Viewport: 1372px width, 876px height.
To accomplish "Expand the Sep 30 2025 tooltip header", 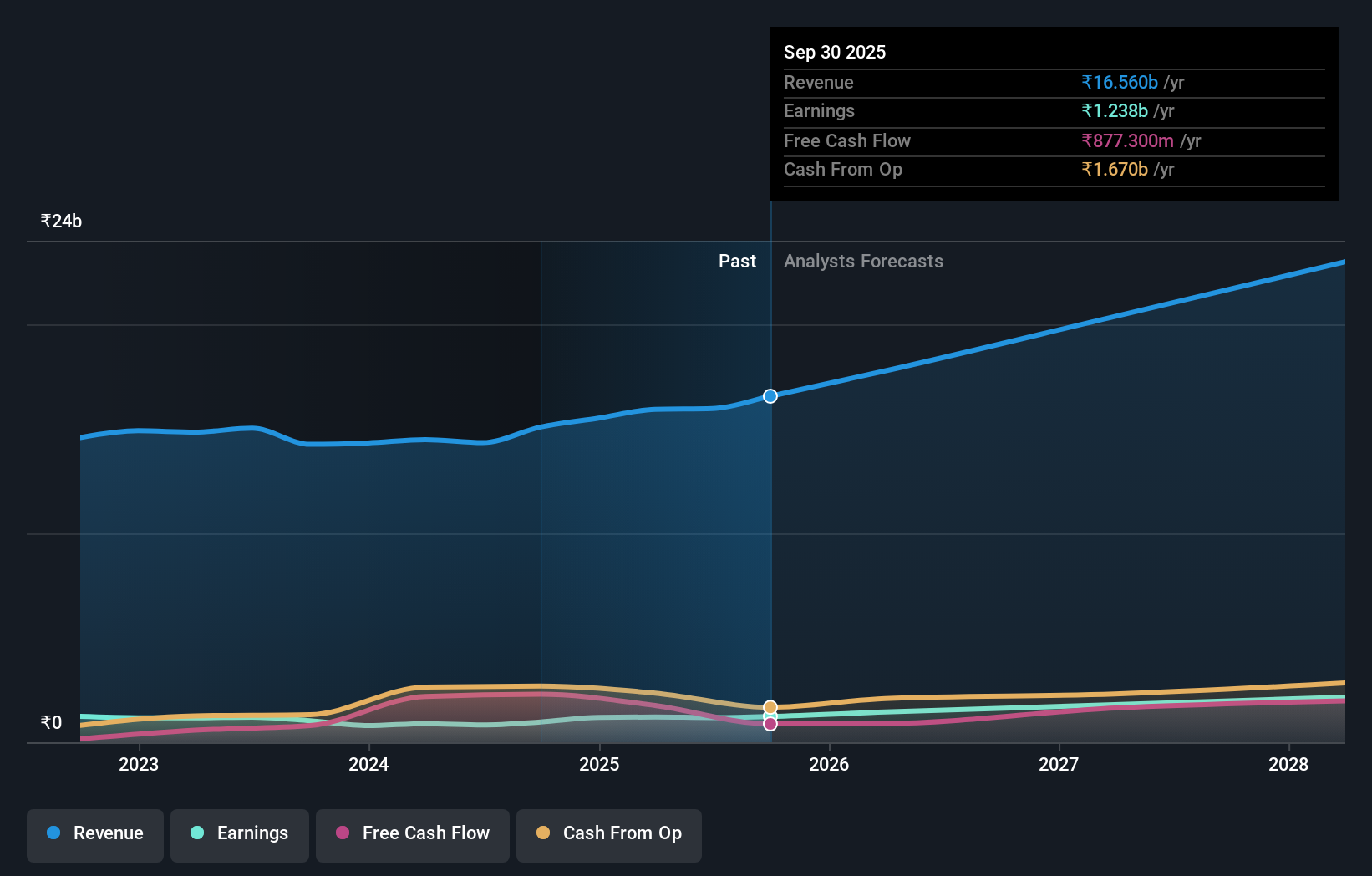I will click(x=835, y=52).
